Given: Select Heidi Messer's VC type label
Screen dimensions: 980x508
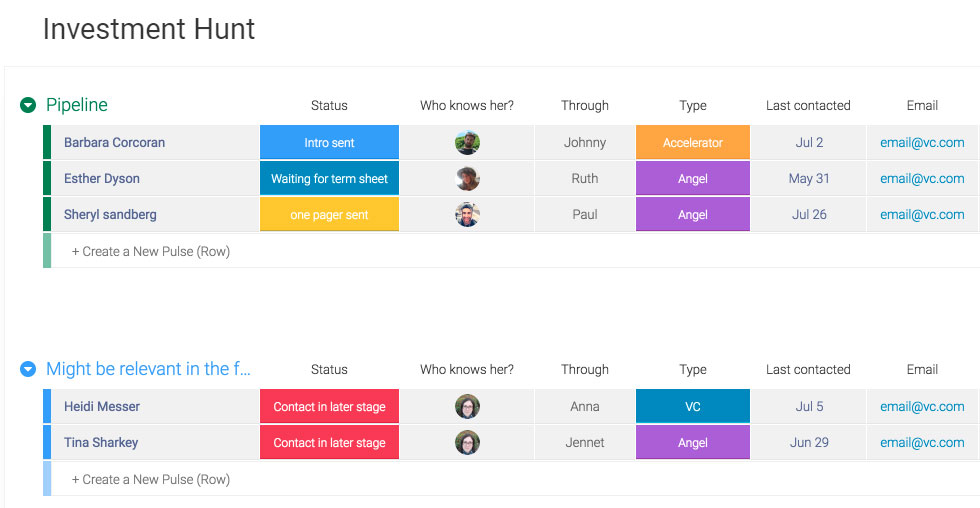Looking at the screenshot, I should (x=692, y=407).
